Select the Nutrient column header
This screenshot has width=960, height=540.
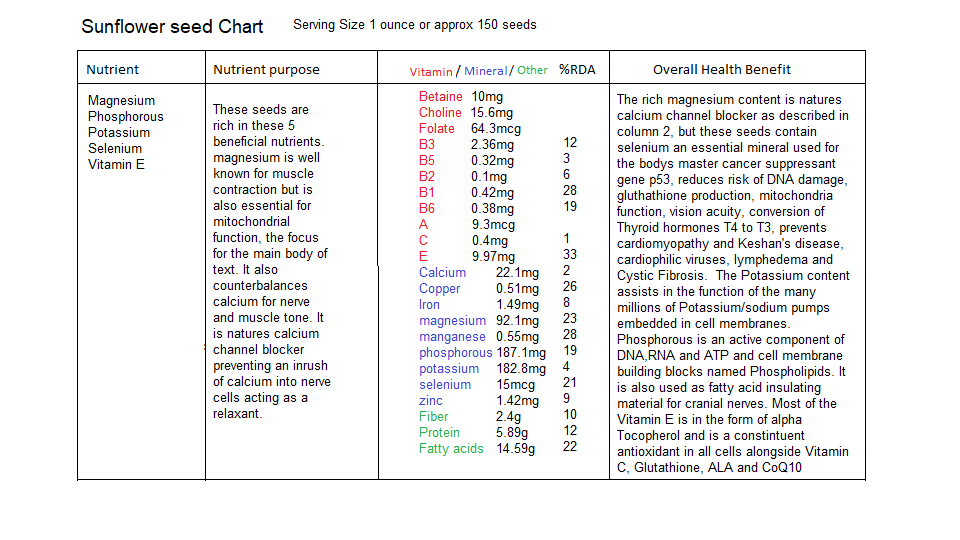coord(113,69)
